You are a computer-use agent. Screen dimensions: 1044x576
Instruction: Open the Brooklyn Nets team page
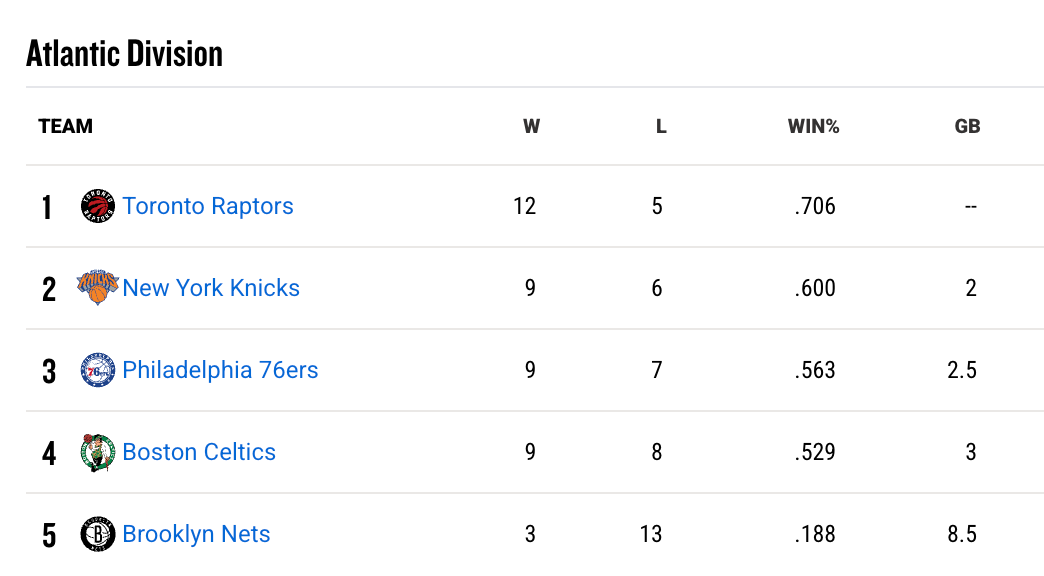(x=196, y=534)
